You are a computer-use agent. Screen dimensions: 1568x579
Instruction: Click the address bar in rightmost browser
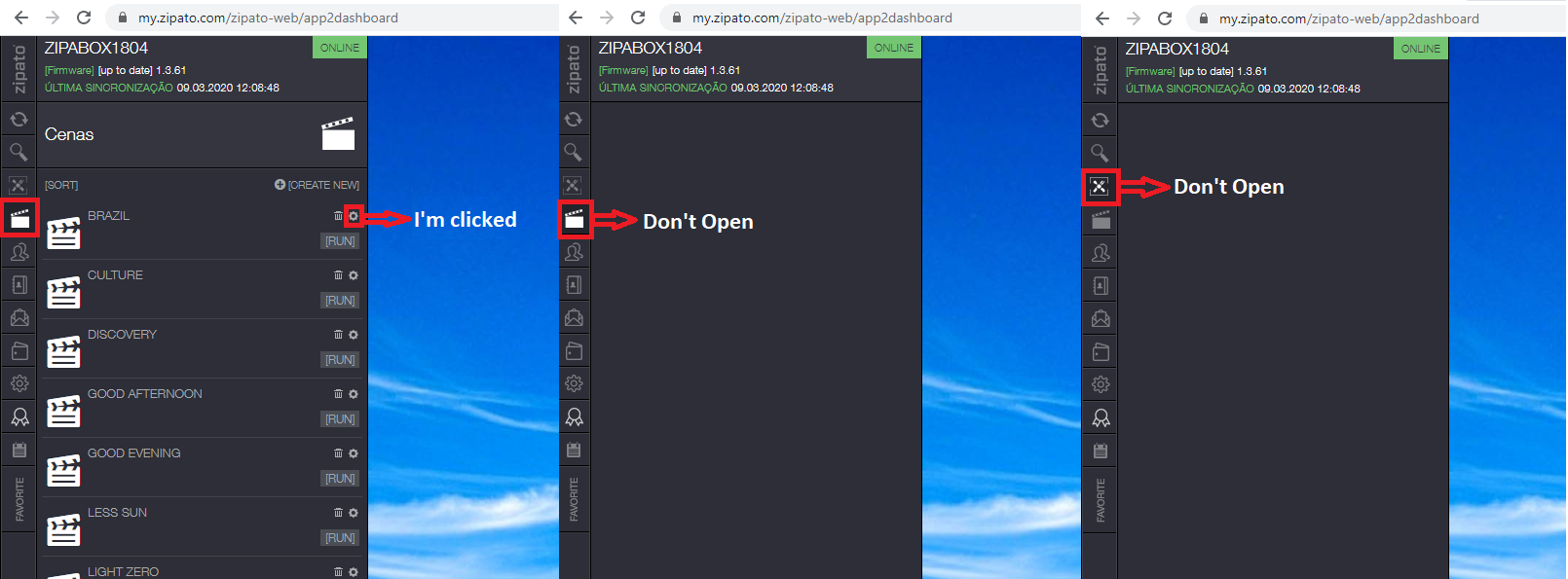click(x=1348, y=18)
